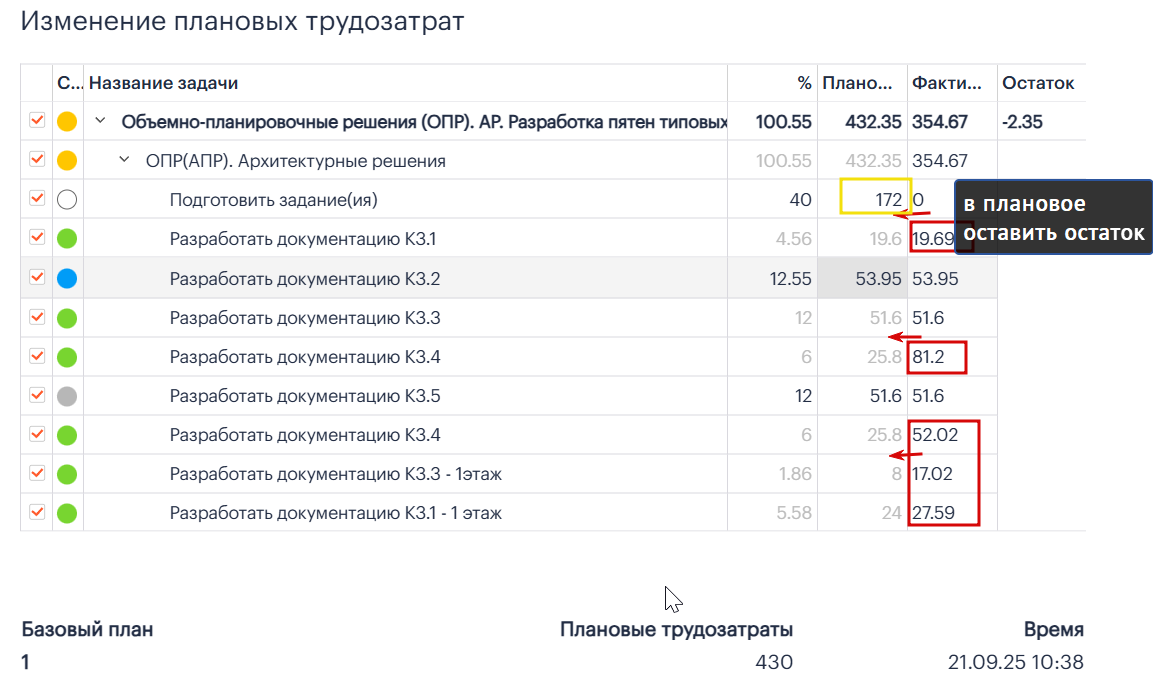
Task: Collapse ОПР(АПР). Архитектурные решения subgroup
Action: point(124,160)
